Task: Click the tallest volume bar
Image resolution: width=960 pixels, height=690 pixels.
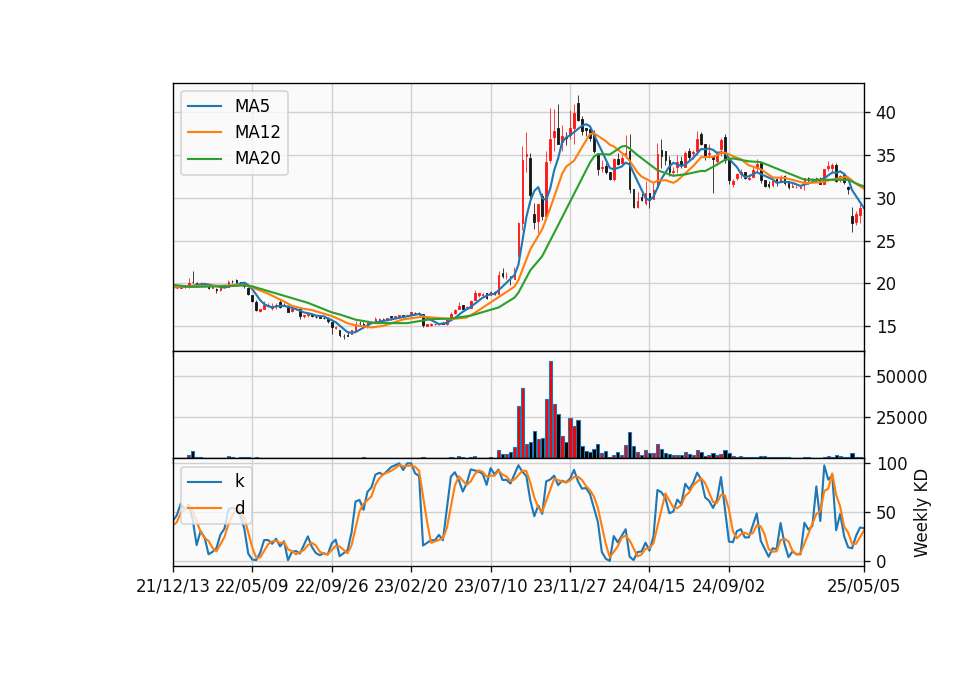Action: click(x=551, y=410)
